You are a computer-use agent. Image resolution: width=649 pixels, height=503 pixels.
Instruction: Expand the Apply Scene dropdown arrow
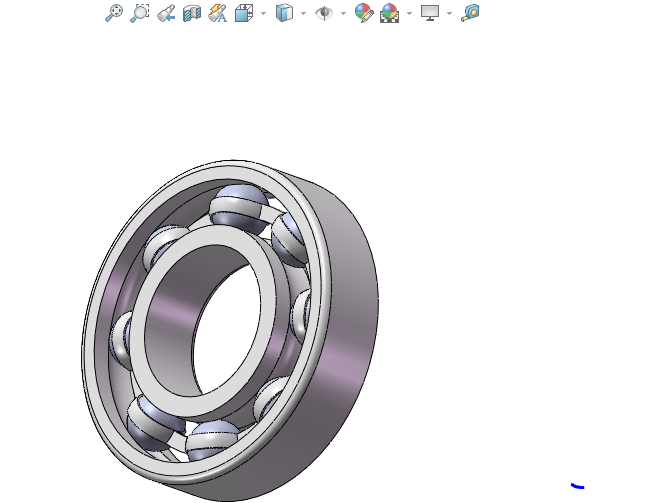[409, 13]
